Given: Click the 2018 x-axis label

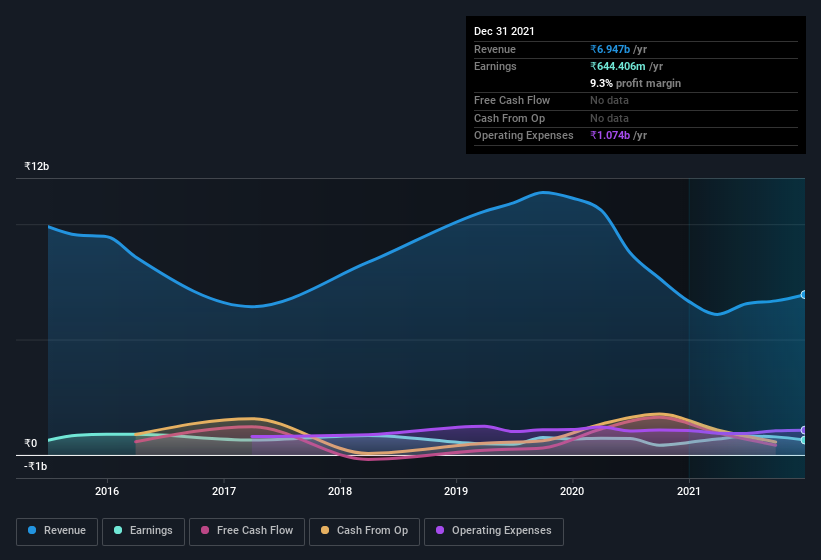Looking at the screenshot, I should (x=340, y=491).
